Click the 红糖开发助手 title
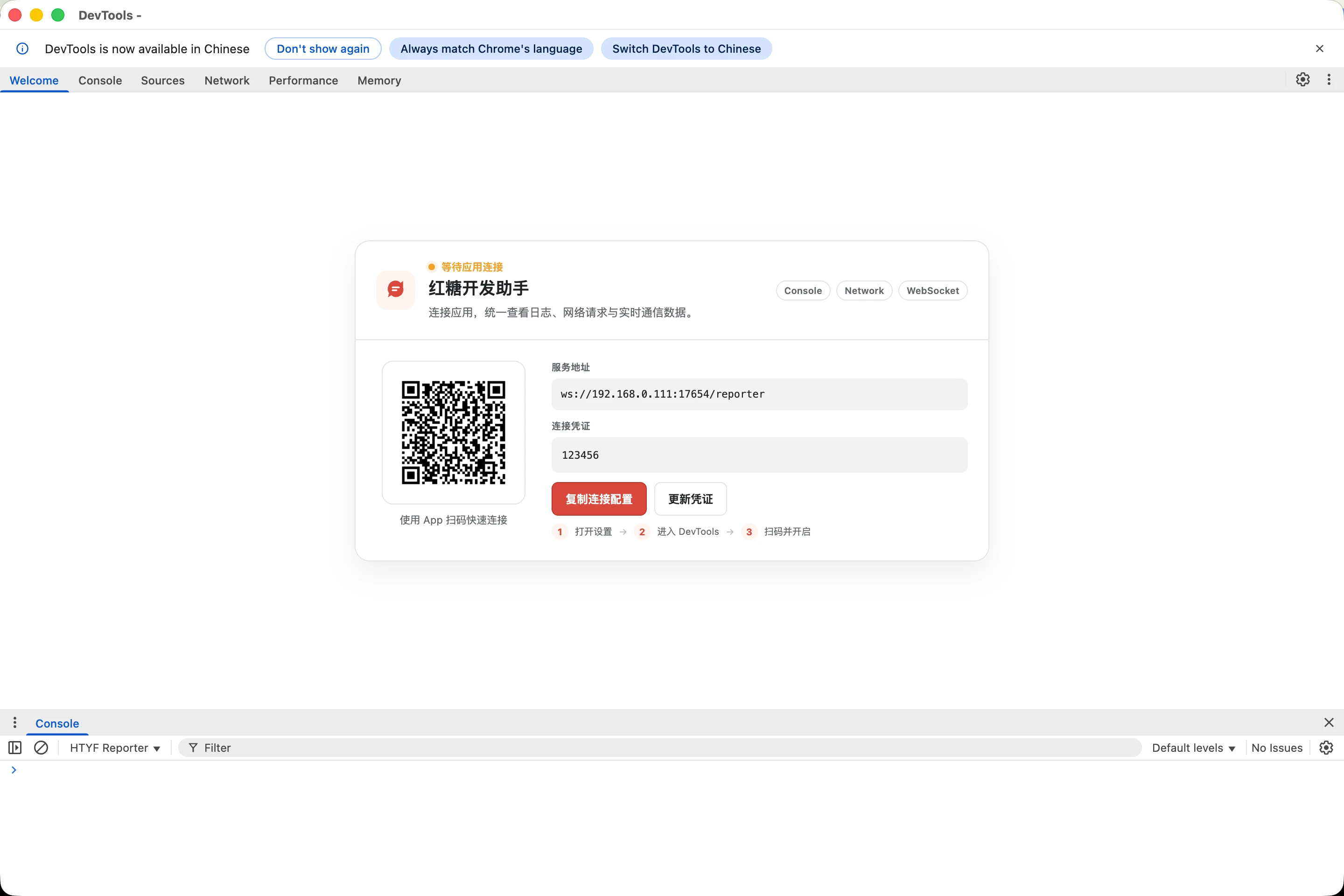1344x896 pixels. coord(479,288)
